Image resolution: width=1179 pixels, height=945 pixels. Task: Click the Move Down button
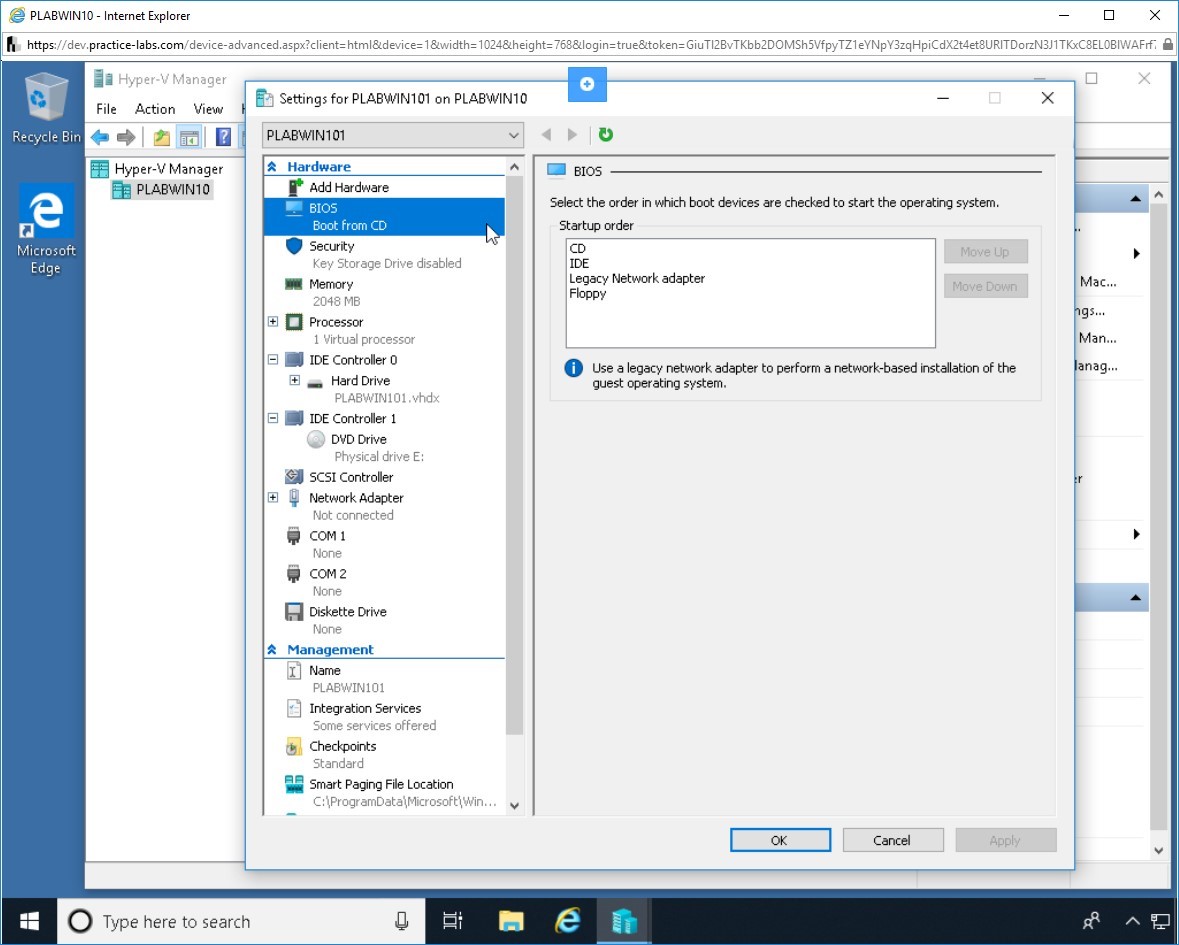tap(985, 286)
